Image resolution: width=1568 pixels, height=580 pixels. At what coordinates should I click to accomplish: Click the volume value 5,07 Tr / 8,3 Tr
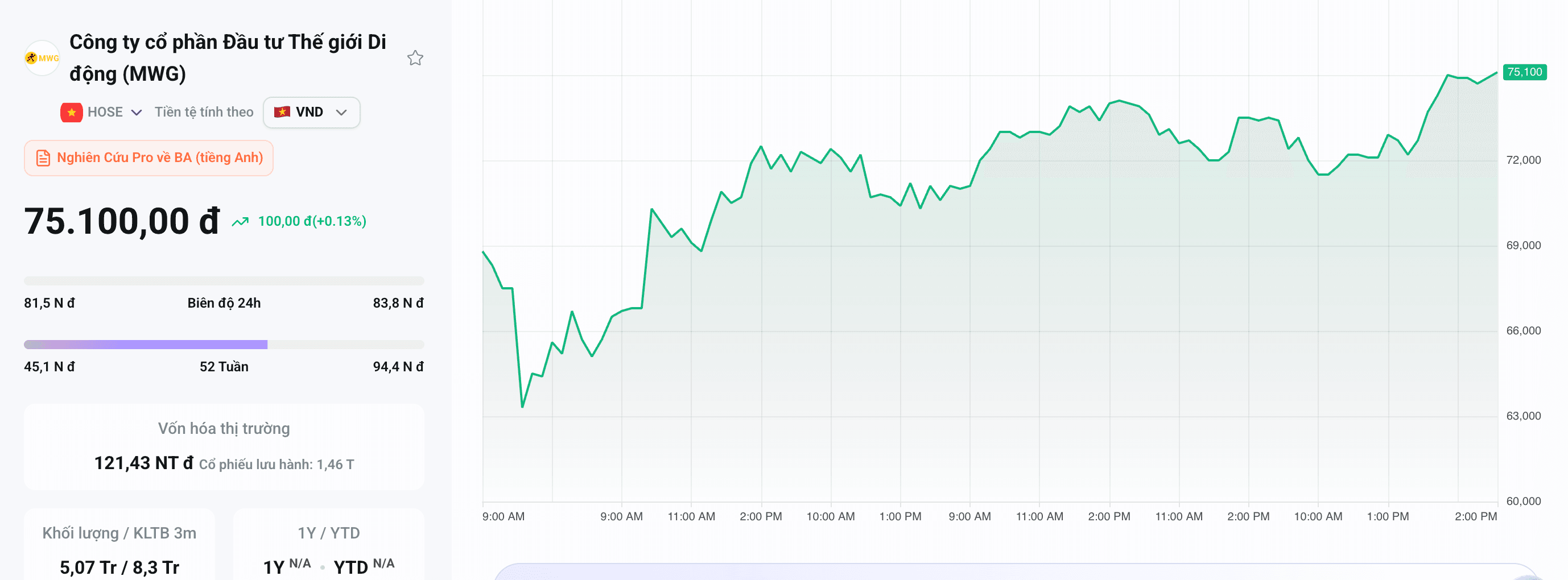click(119, 567)
